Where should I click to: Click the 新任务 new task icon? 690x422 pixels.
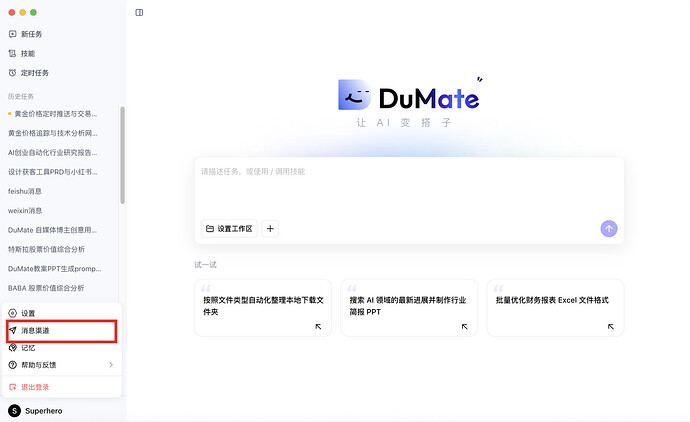tap(12, 34)
